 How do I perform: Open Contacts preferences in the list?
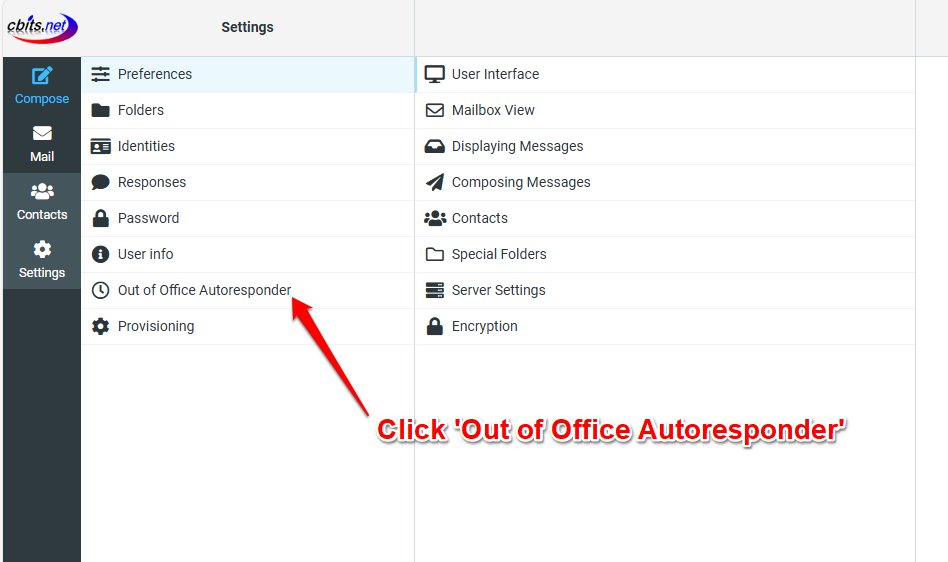[x=665, y=218]
